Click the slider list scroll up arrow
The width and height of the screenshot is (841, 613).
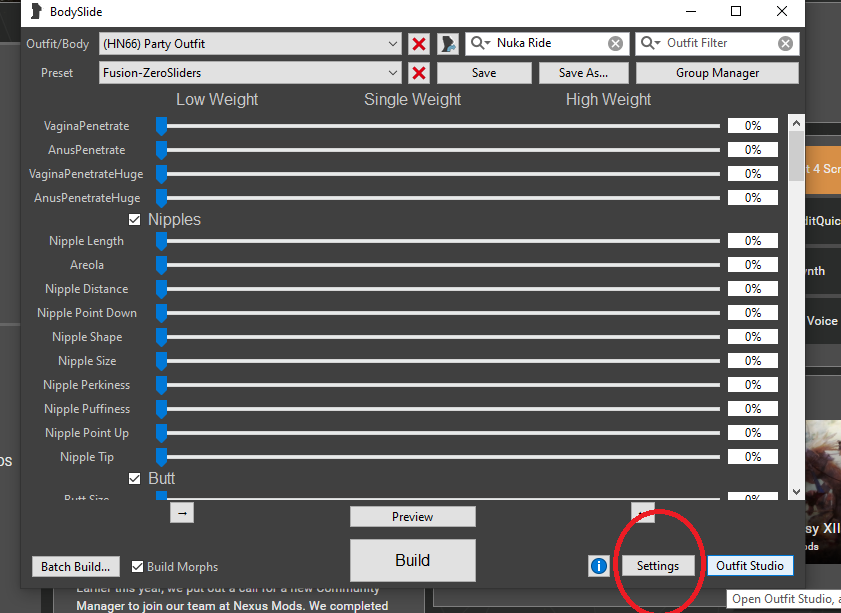(x=796, y=123)
